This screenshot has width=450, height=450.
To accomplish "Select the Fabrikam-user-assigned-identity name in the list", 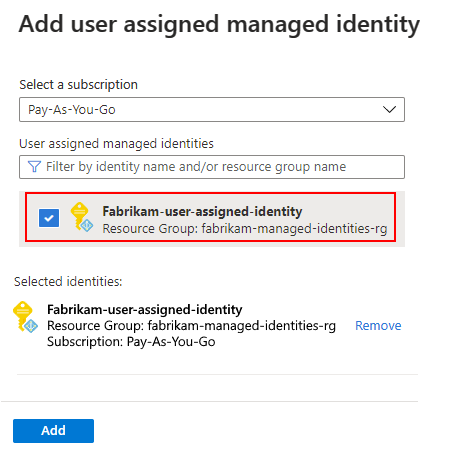I will pos(202,211).
